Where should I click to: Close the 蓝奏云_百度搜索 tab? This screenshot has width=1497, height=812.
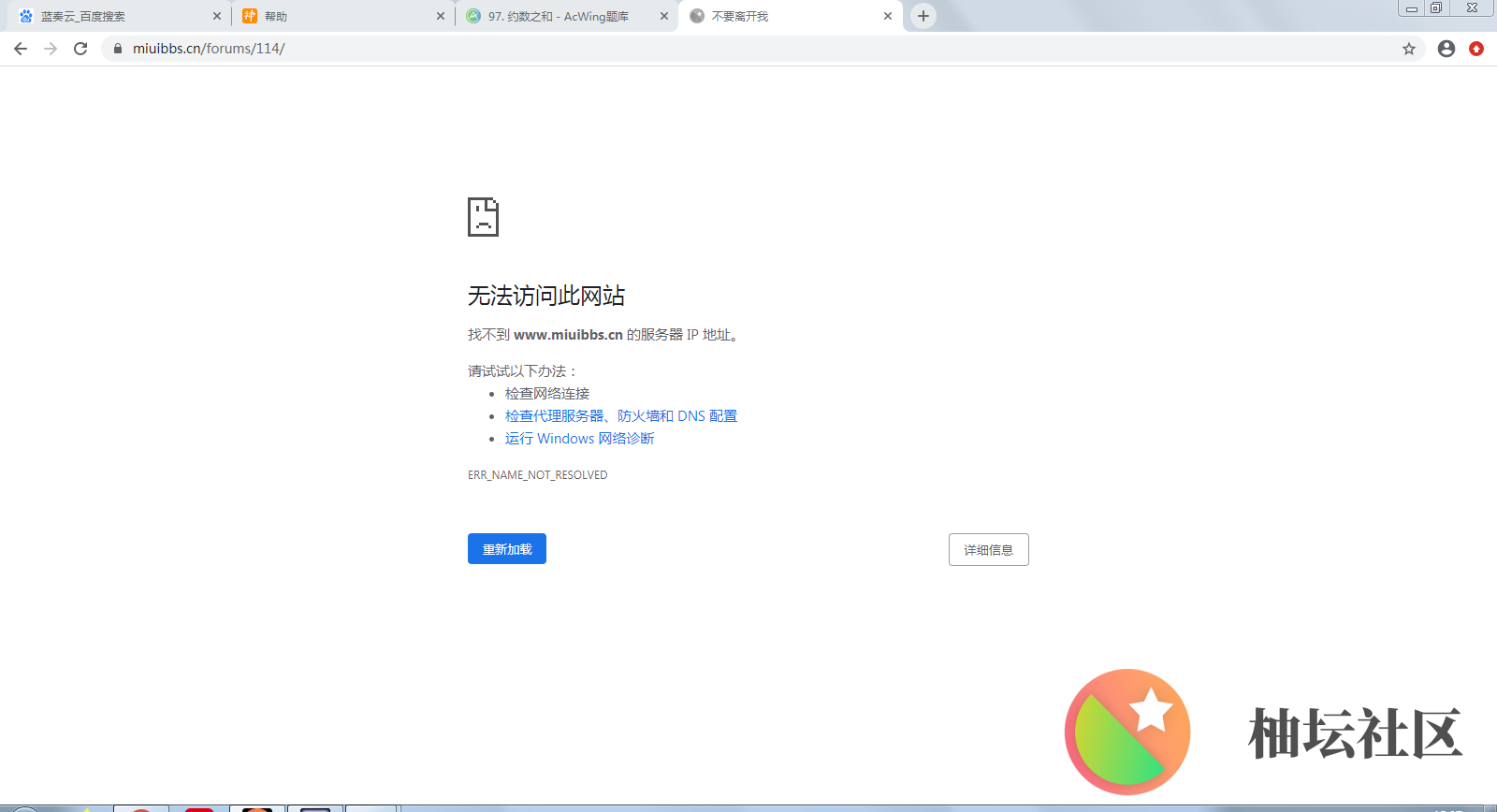coord(217,16)
